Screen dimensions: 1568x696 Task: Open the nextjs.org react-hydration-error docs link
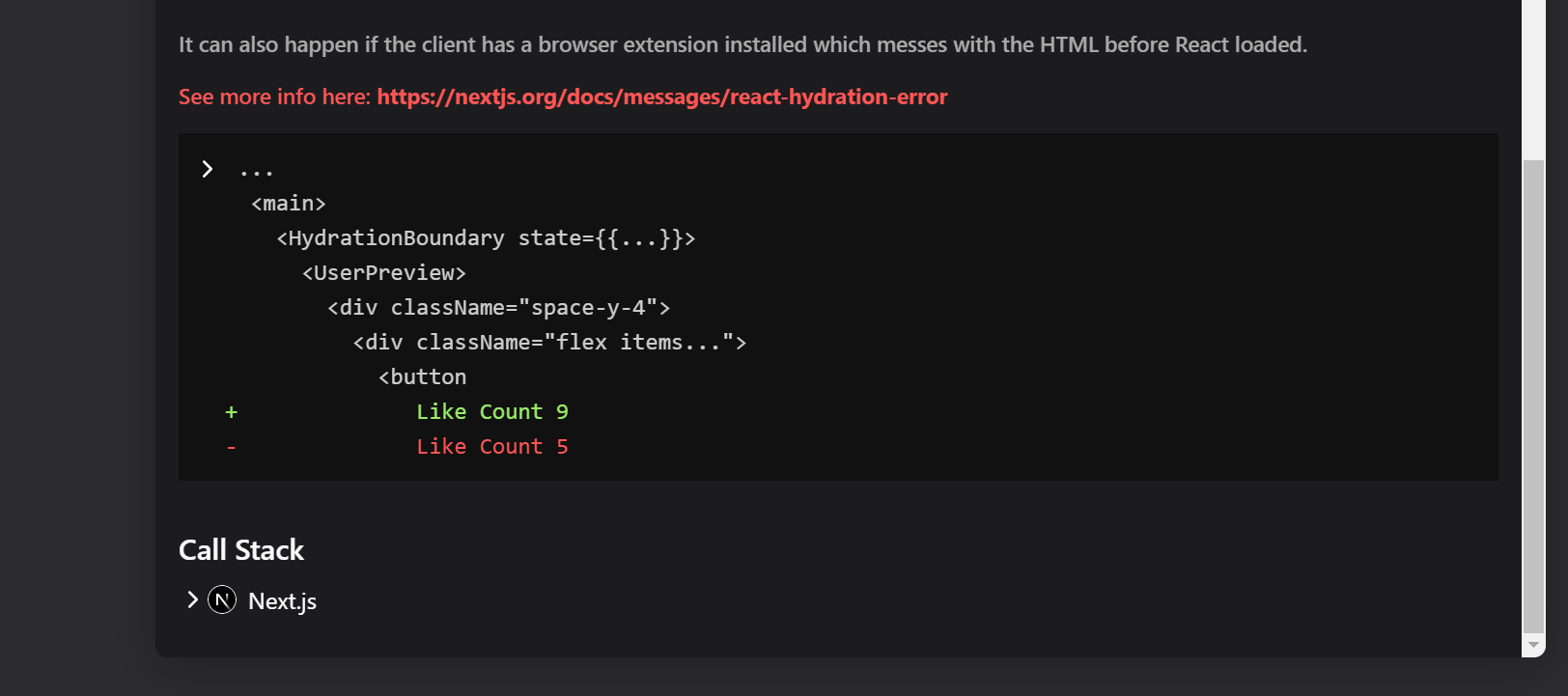click(x=662, y=97)
